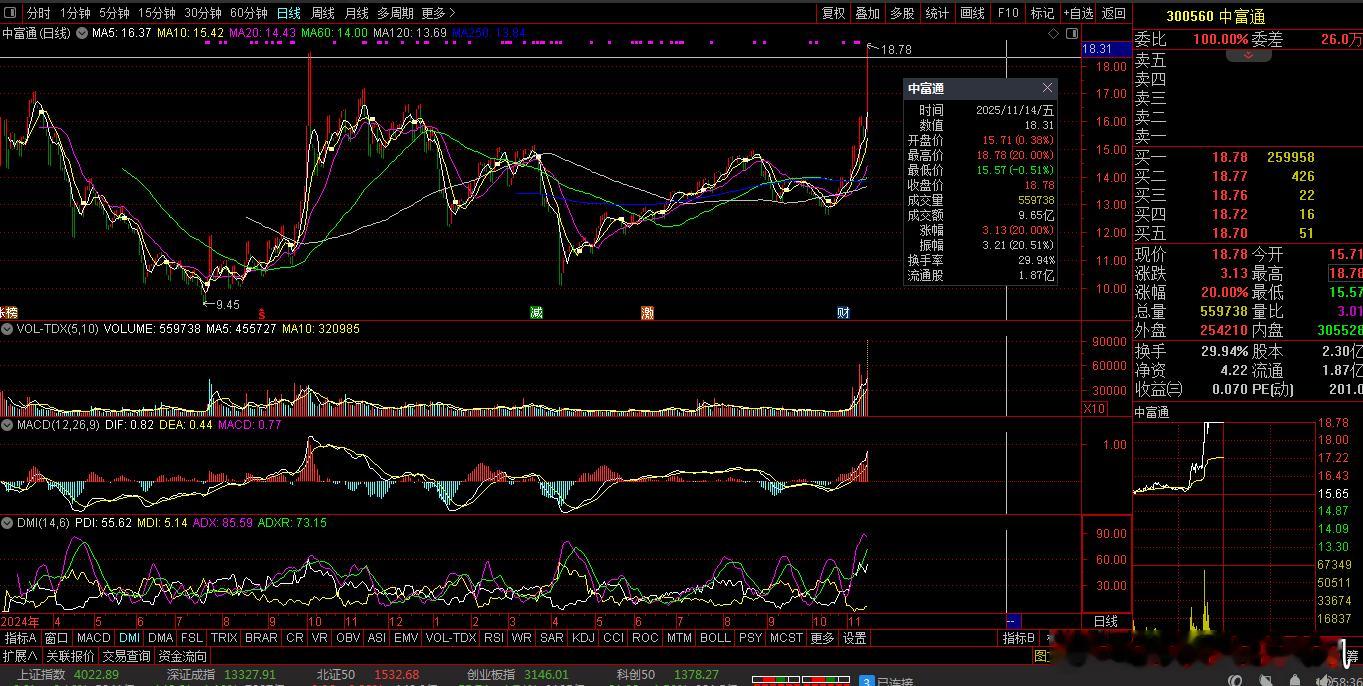Switch to the 分时 chart period

coord(38,13)
